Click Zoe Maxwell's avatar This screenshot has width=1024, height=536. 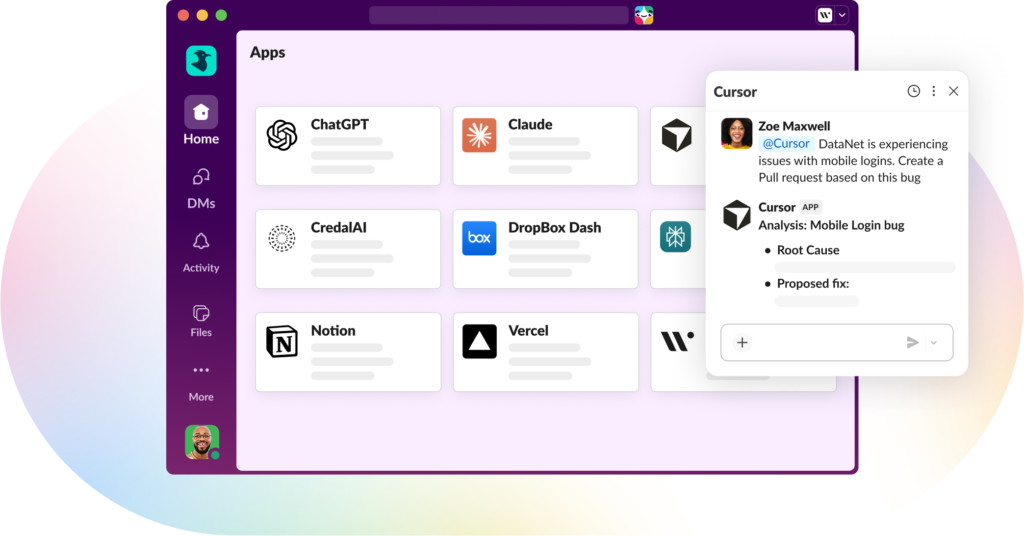[x=736, y=134]
